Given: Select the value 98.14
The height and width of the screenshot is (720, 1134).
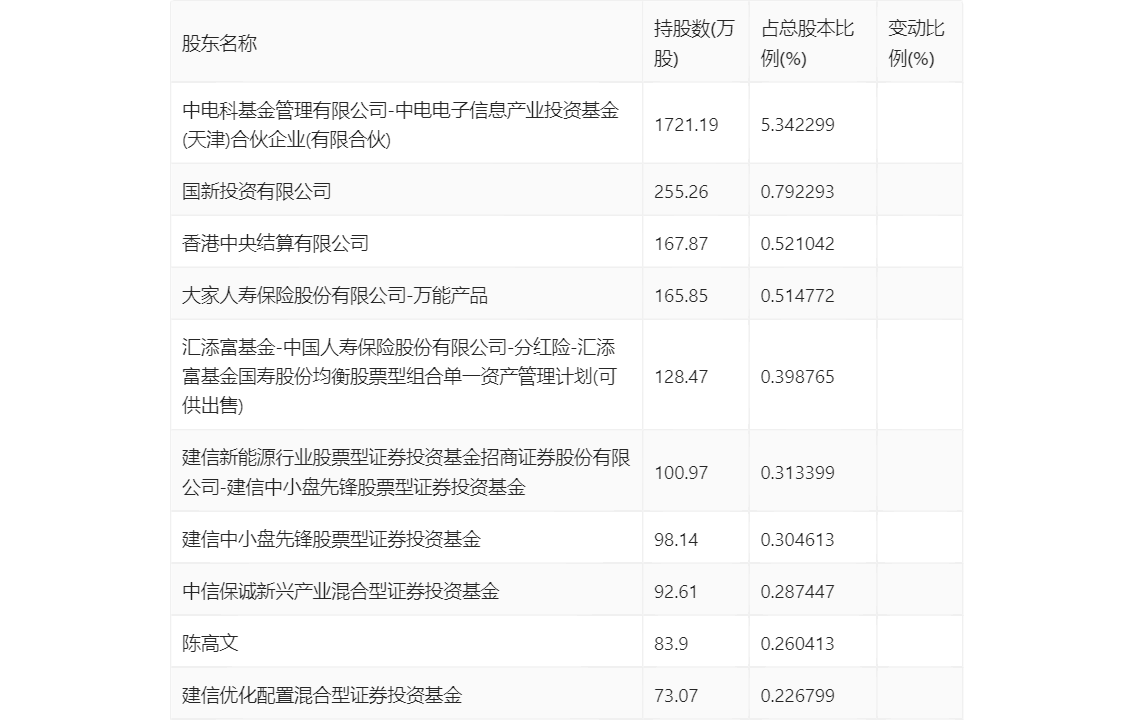Looking at the screenshot, I should coord(676,539).
